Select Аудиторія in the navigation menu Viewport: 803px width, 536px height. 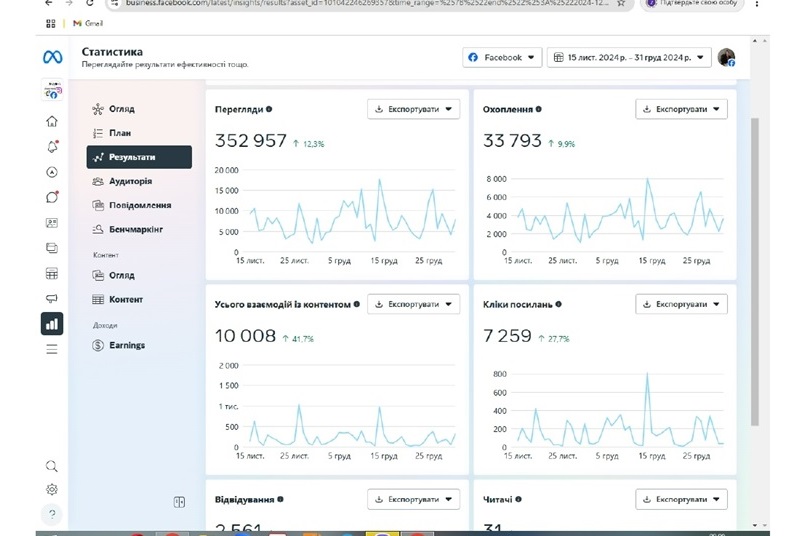(130, 181)
